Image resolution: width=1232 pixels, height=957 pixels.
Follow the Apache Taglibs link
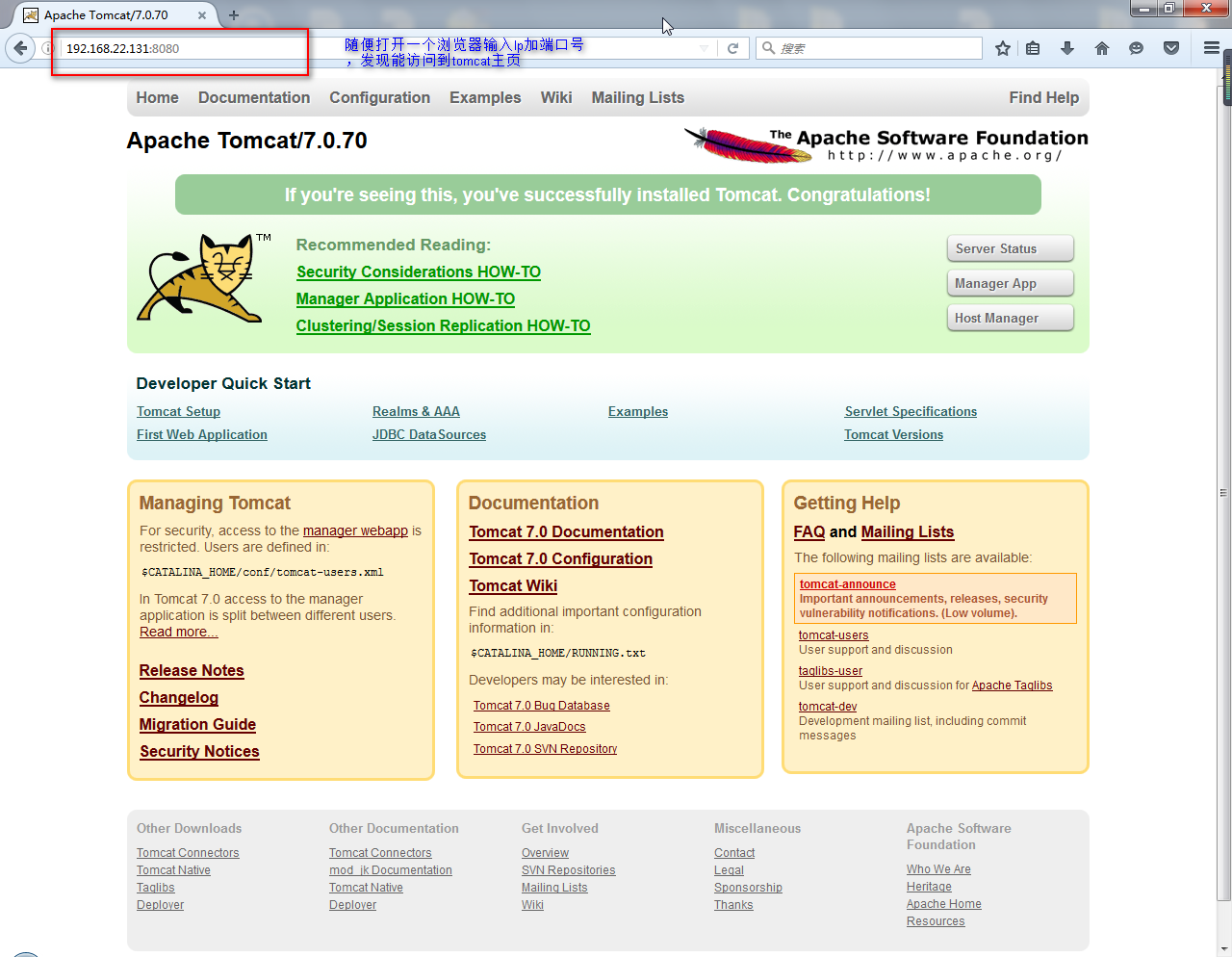[x=1012, y=685]
